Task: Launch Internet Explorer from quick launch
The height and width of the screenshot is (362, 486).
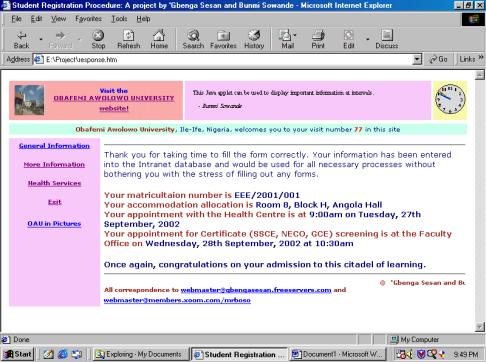Action: 63,354
